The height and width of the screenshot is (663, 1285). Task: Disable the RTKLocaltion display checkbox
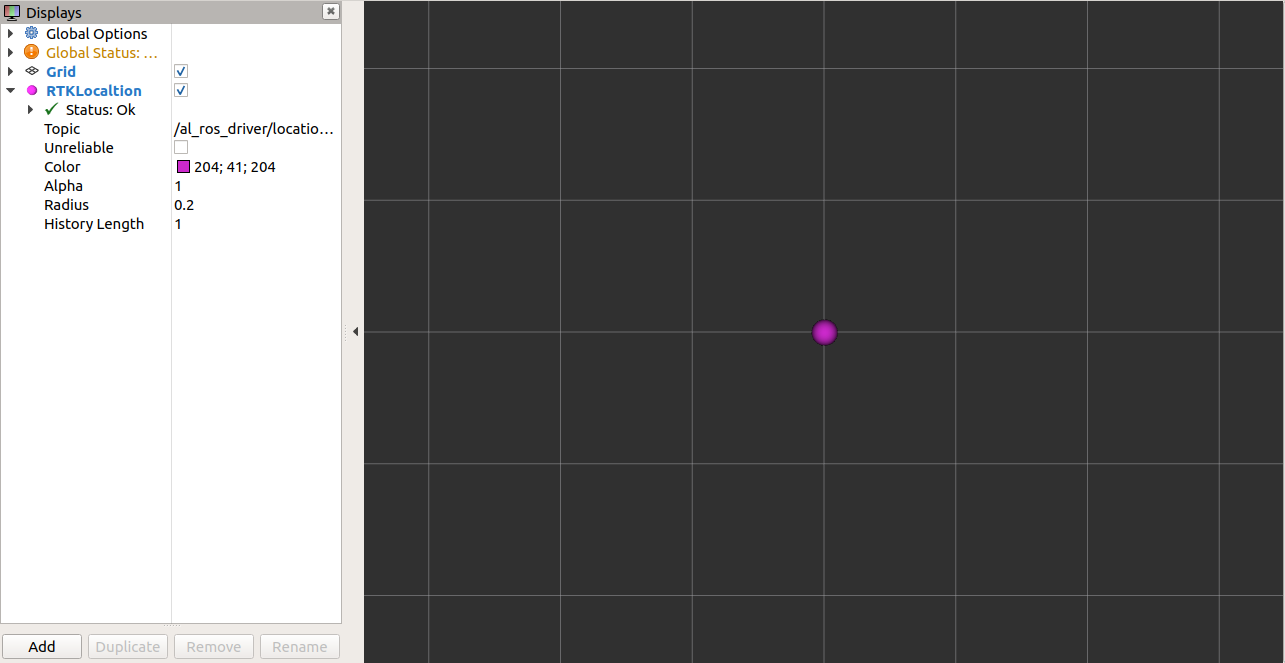coord(181,90)
